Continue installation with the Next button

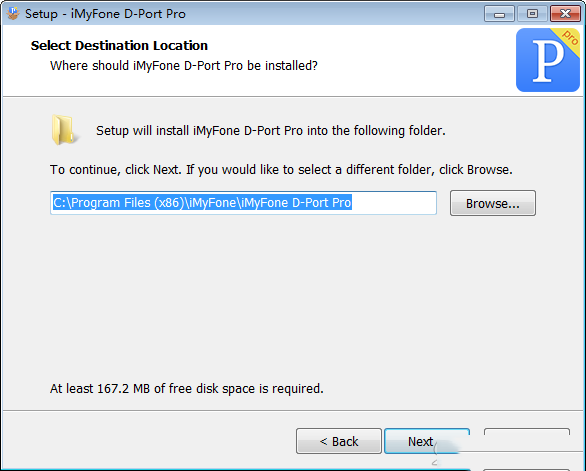click(427, 441)
